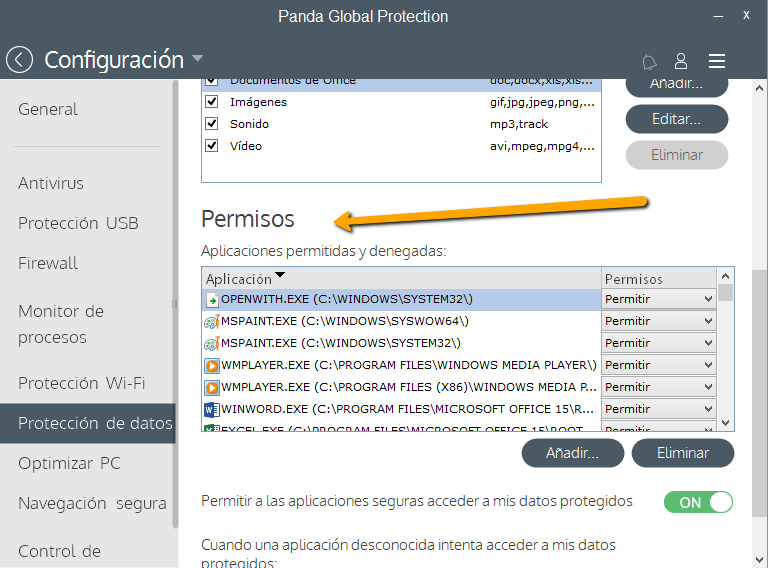Open the General settings section
Screen dimensions: 768x568
(48, 109)
